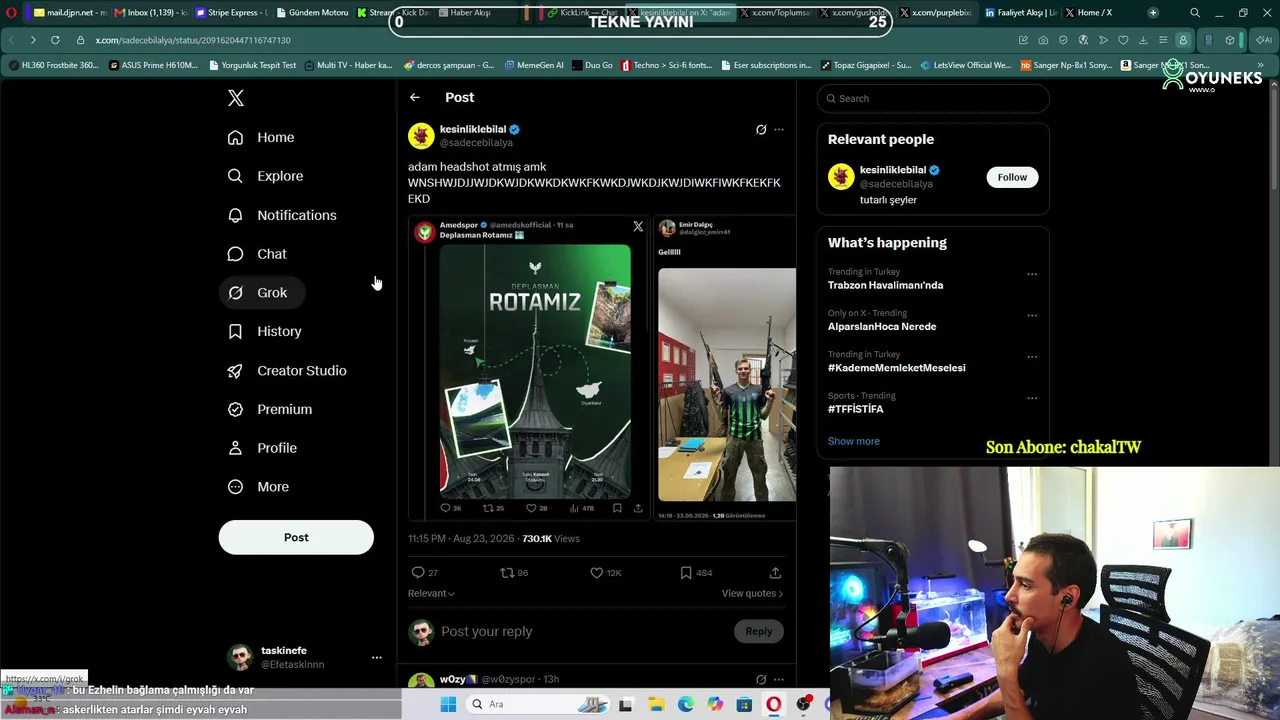This screenshot has height=720, width=1280.
Task: Open Notifications in the sidebar
Action: click(282, 215)
